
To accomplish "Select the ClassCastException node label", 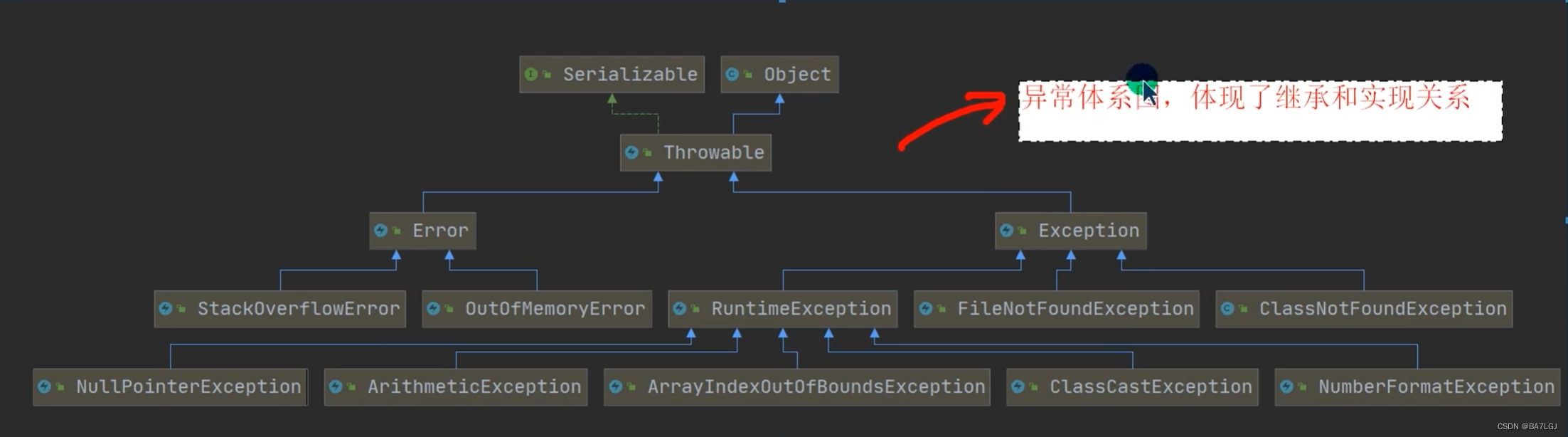I will [x=1151, y=386].
